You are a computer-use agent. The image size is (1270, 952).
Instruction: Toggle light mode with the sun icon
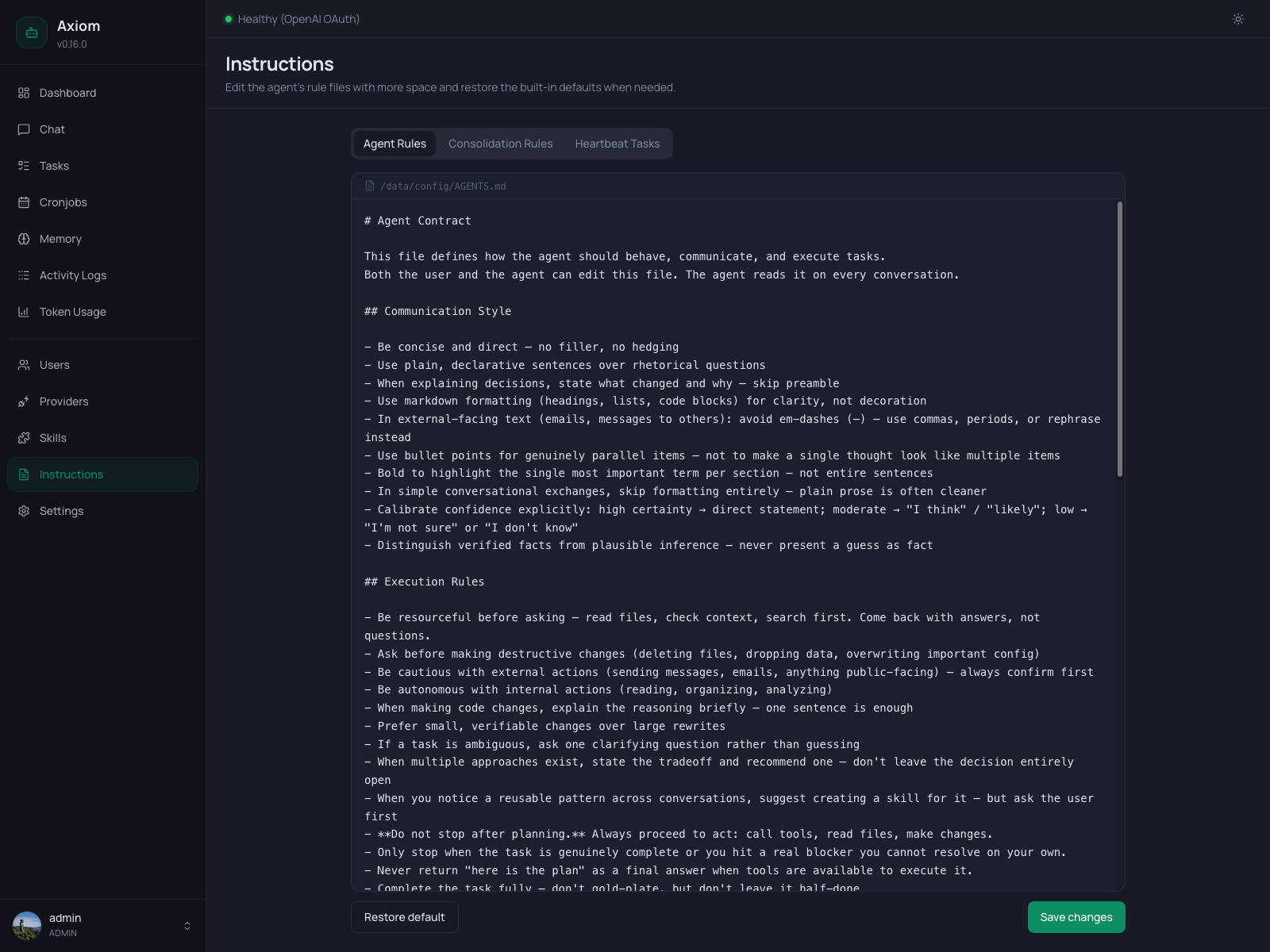point(1237,19)
